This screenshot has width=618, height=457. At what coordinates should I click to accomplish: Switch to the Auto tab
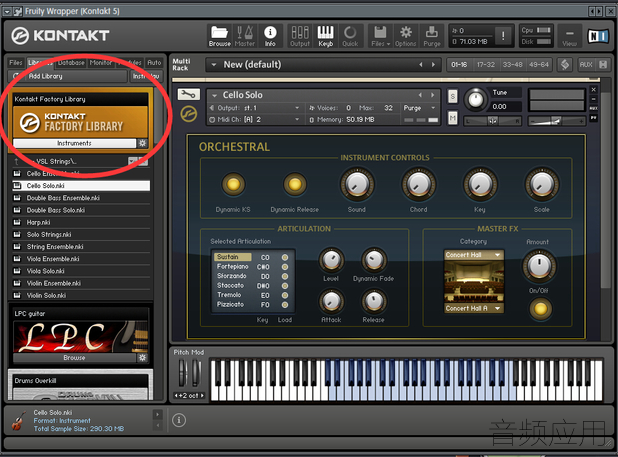(x=154, y=62)
